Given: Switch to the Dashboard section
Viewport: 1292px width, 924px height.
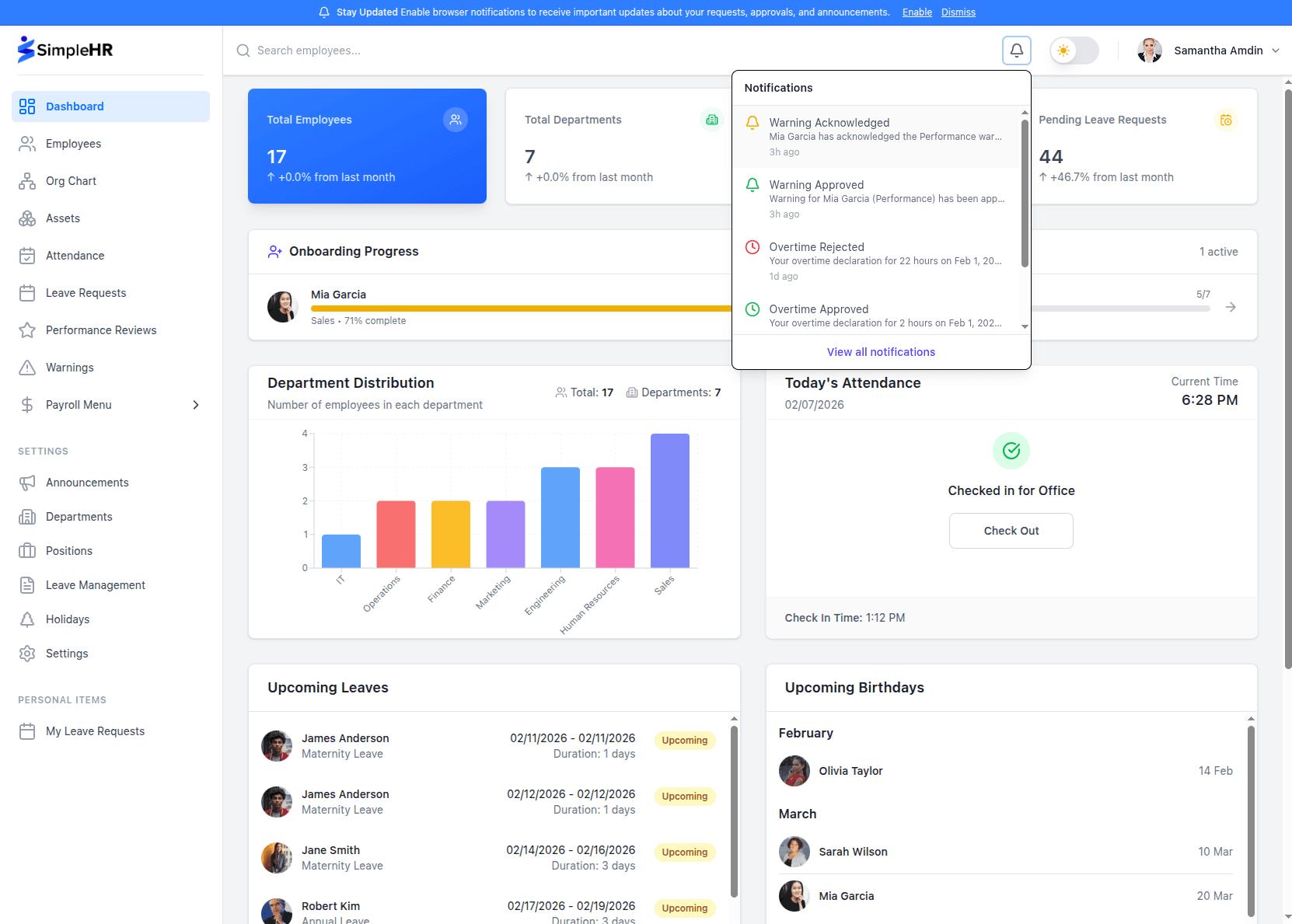Looking at the screenshot, I should 75,106.
